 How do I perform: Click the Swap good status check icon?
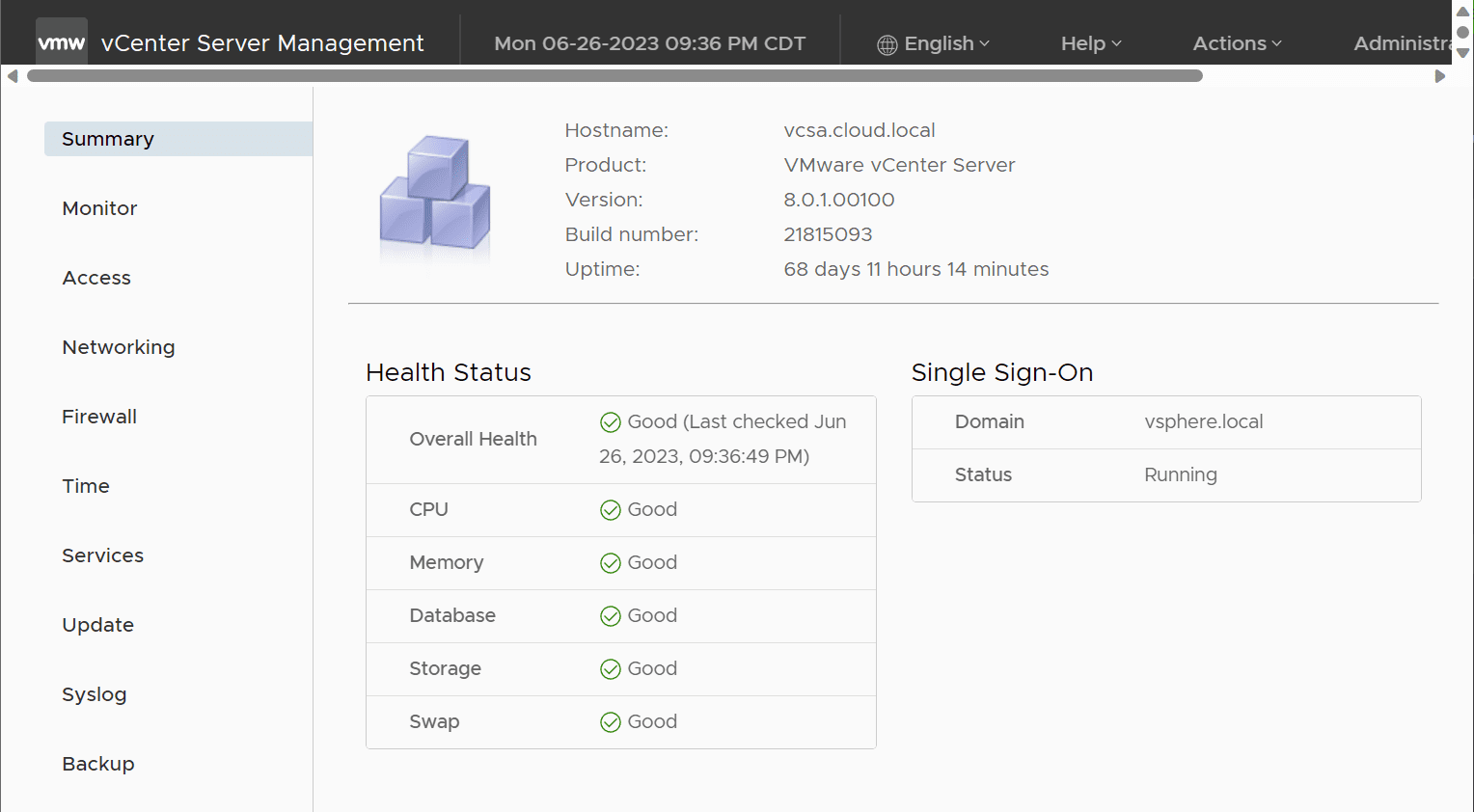click(x=611, y=722)
